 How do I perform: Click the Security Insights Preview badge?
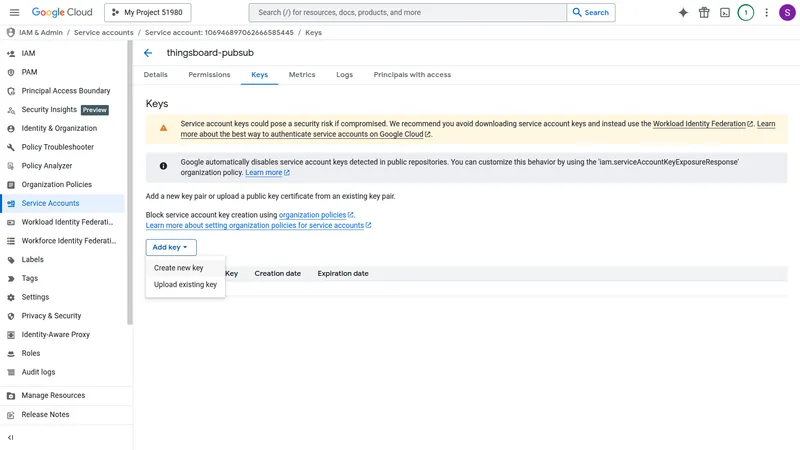click(x=95, y=110)
